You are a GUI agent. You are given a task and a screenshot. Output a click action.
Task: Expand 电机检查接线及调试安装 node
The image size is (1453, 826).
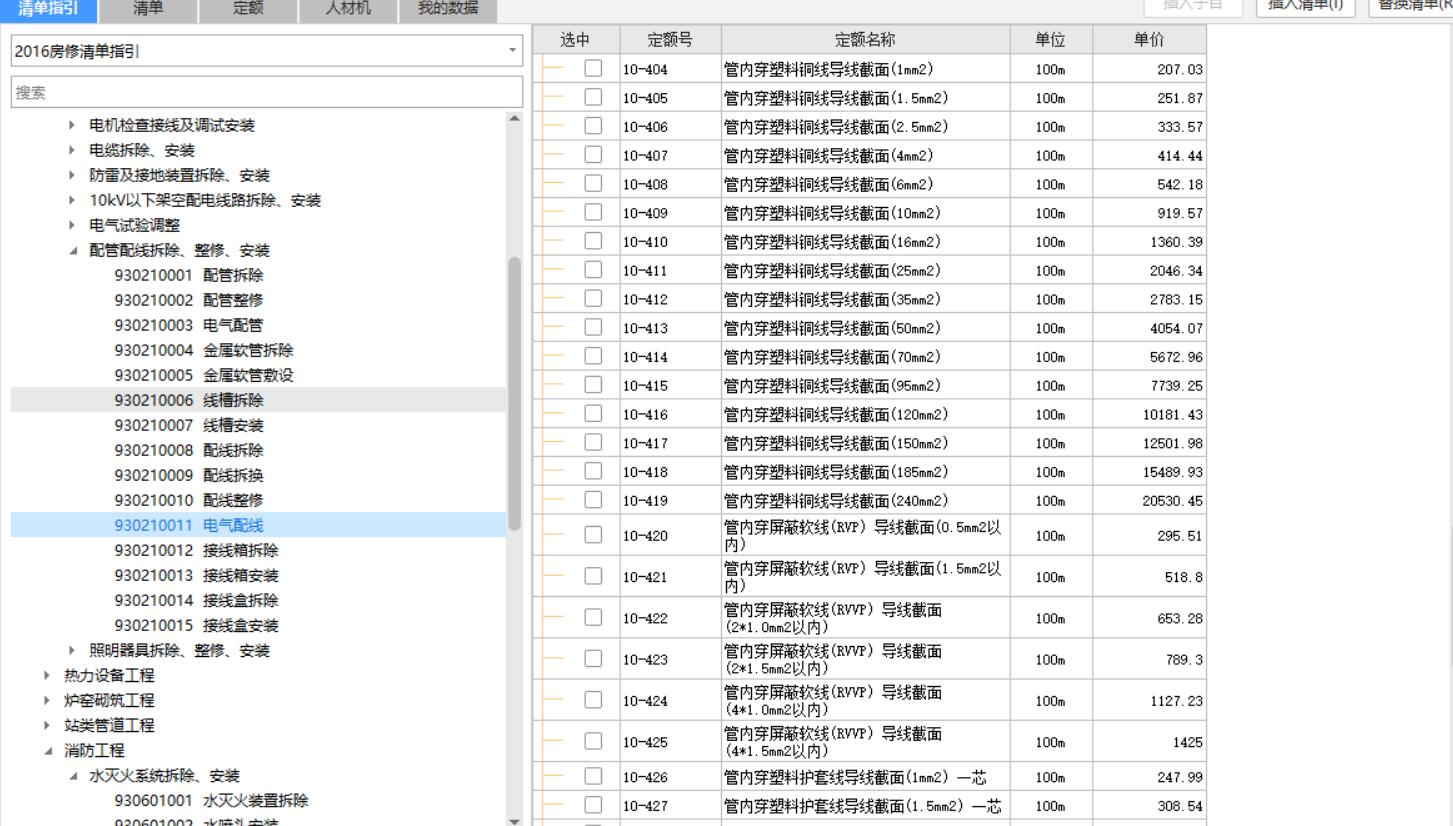coord(72,125)
